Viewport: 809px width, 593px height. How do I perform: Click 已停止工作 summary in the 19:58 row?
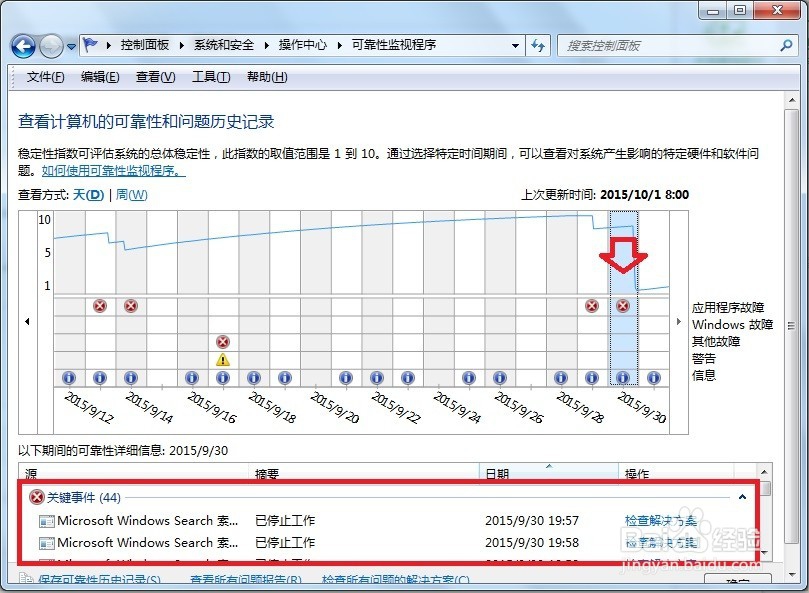(x=285, y=543)
